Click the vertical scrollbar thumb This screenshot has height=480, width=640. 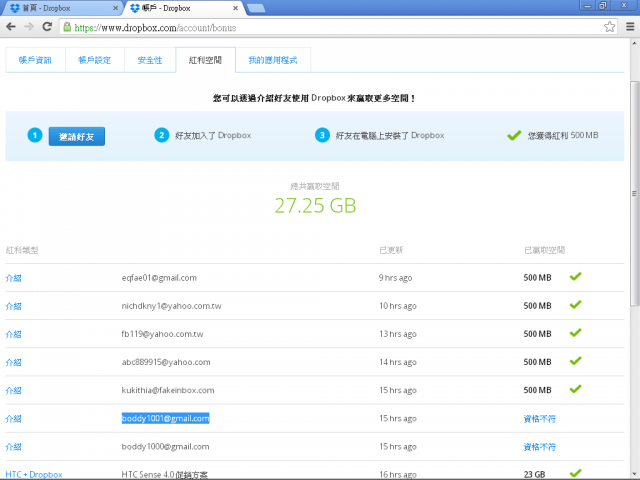(x=635, y=193)
